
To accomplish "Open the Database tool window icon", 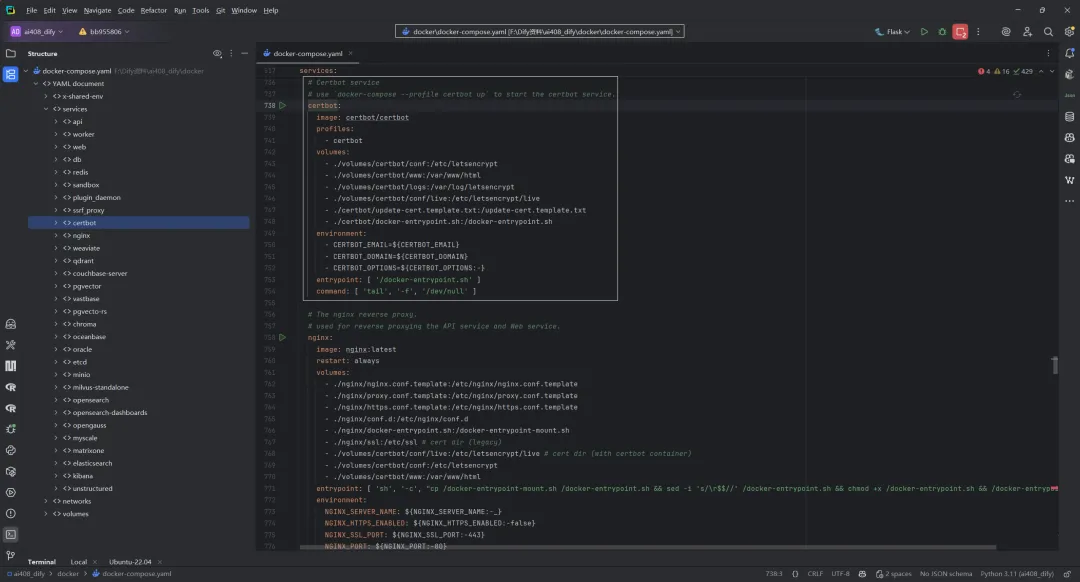I will pyautogui.click(x=1070, y=116).
